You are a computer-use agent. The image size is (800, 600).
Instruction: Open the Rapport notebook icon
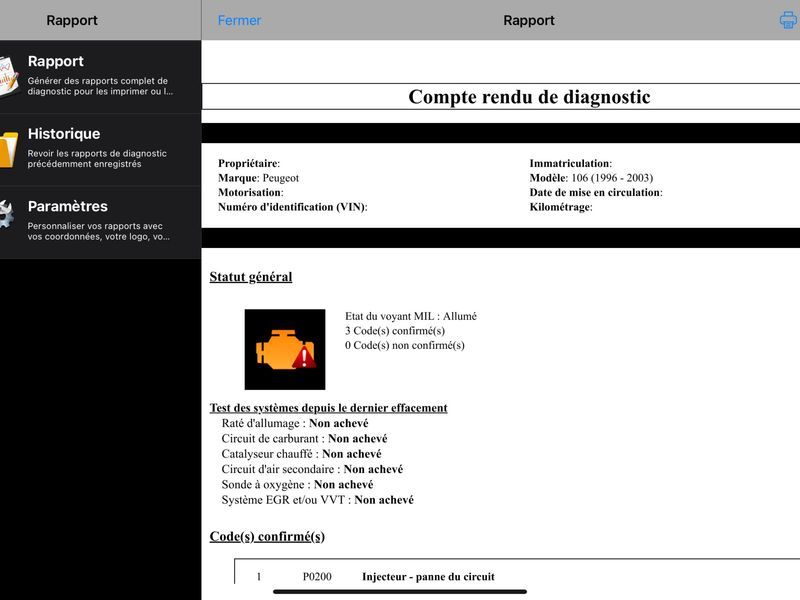click(x=8, y=77)
